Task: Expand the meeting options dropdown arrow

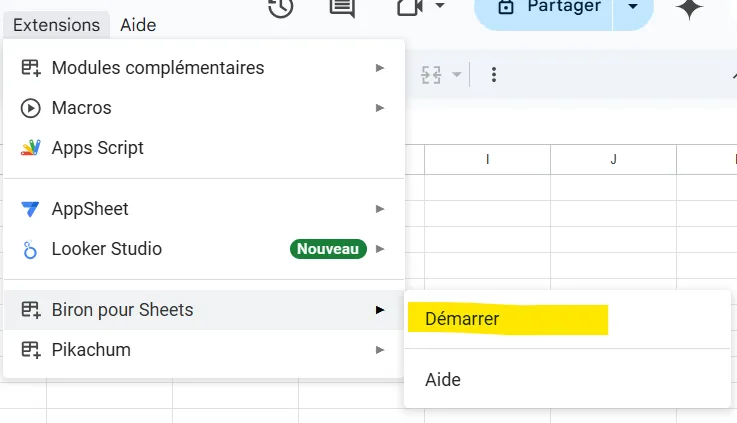Action: tap(440, 6)
